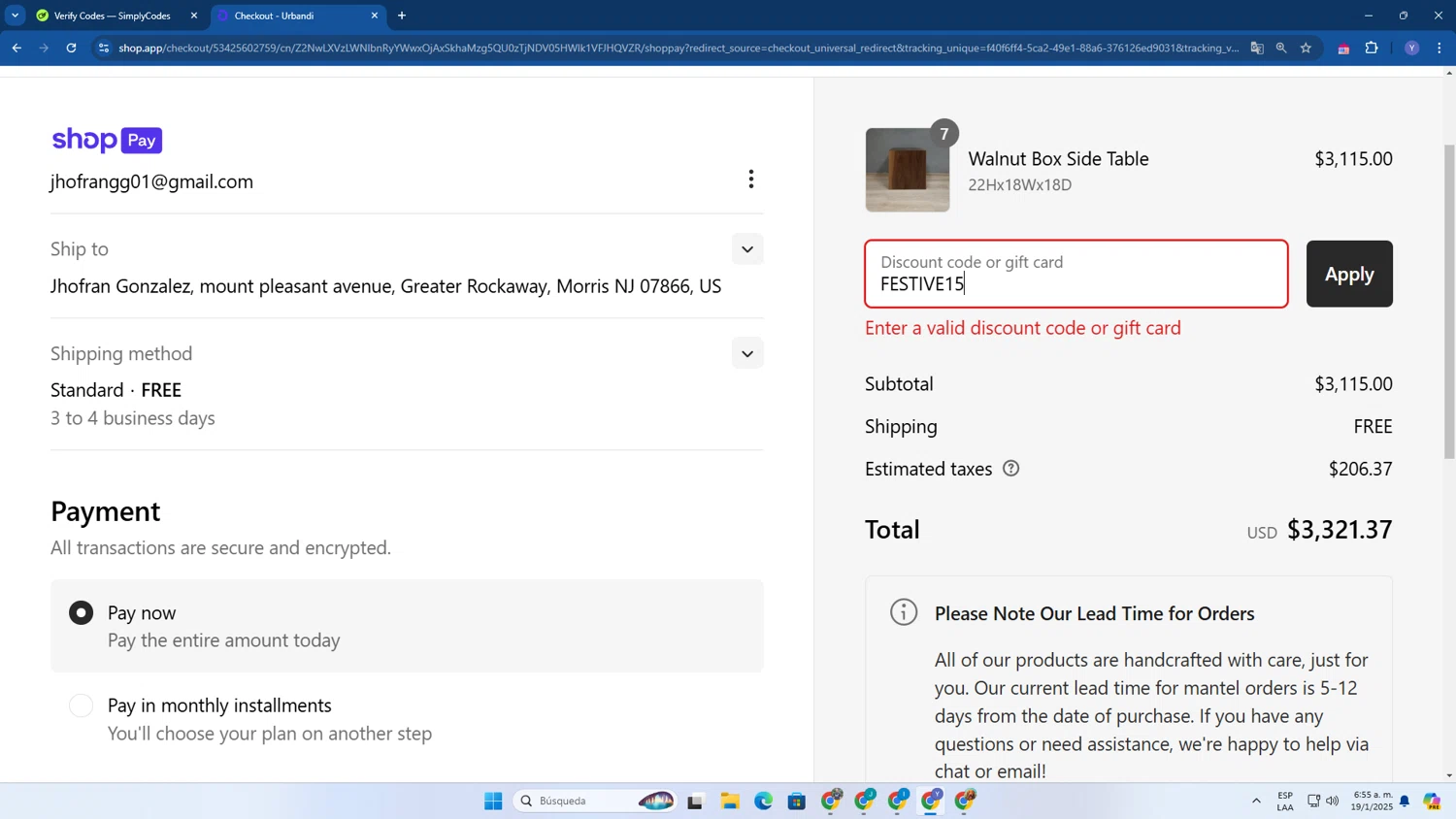Screen dimensions: 1456x819
Task: Click the Walnut Box Side Table thumbnail
Action: pos(908,170)
